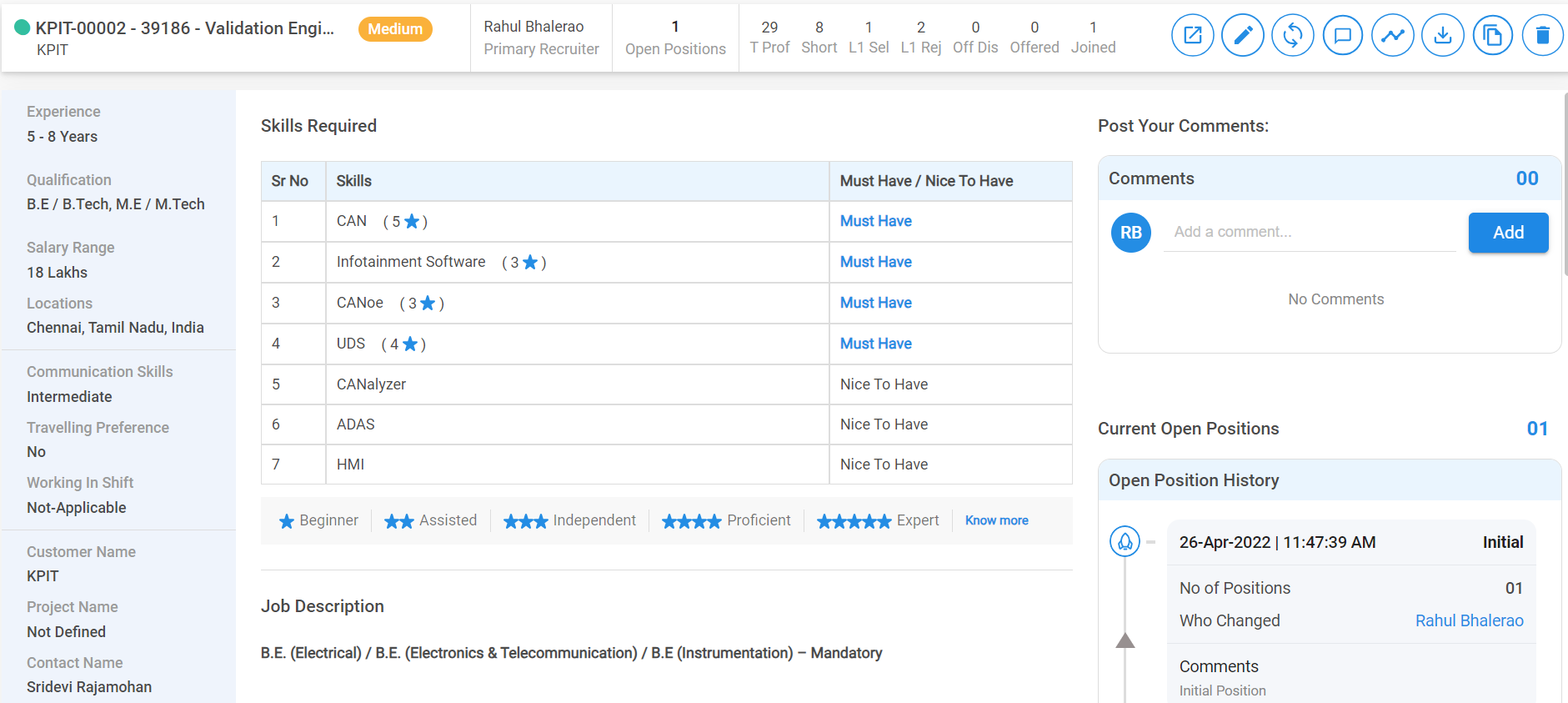This screenshot has height=703, width=1568.
Task: Delete the job with the trash icon
Action: pyautogui.click(x=1542, y=36)
